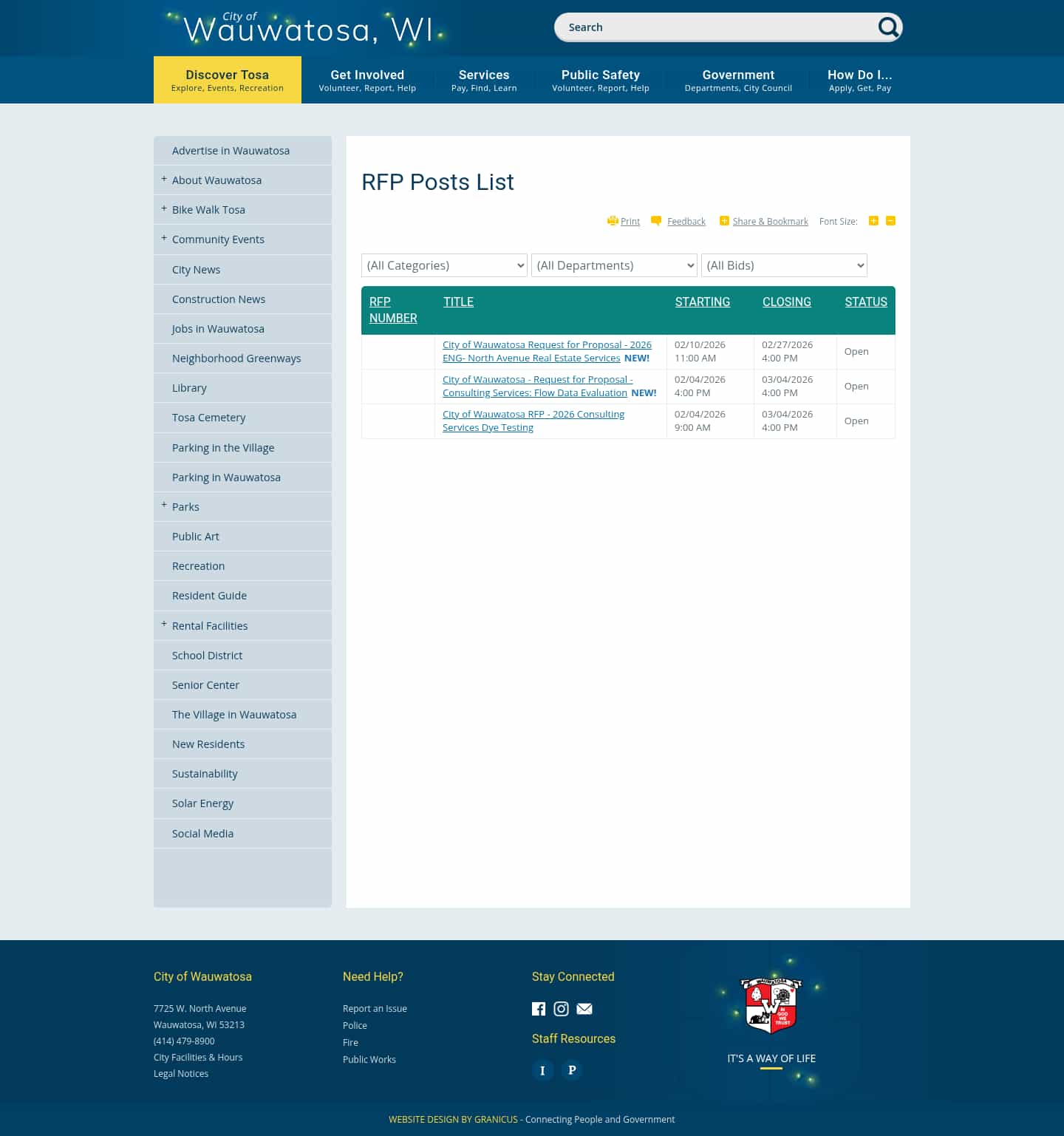Click the Feedback icon
Image resolution: width=1064 pixels, height=1136 pixels.
coord(656,220)
